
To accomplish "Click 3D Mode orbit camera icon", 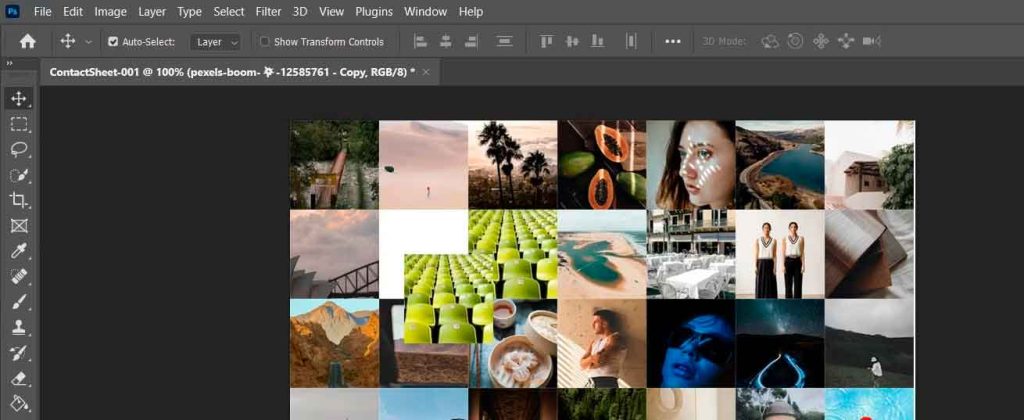I will (770, 42).
